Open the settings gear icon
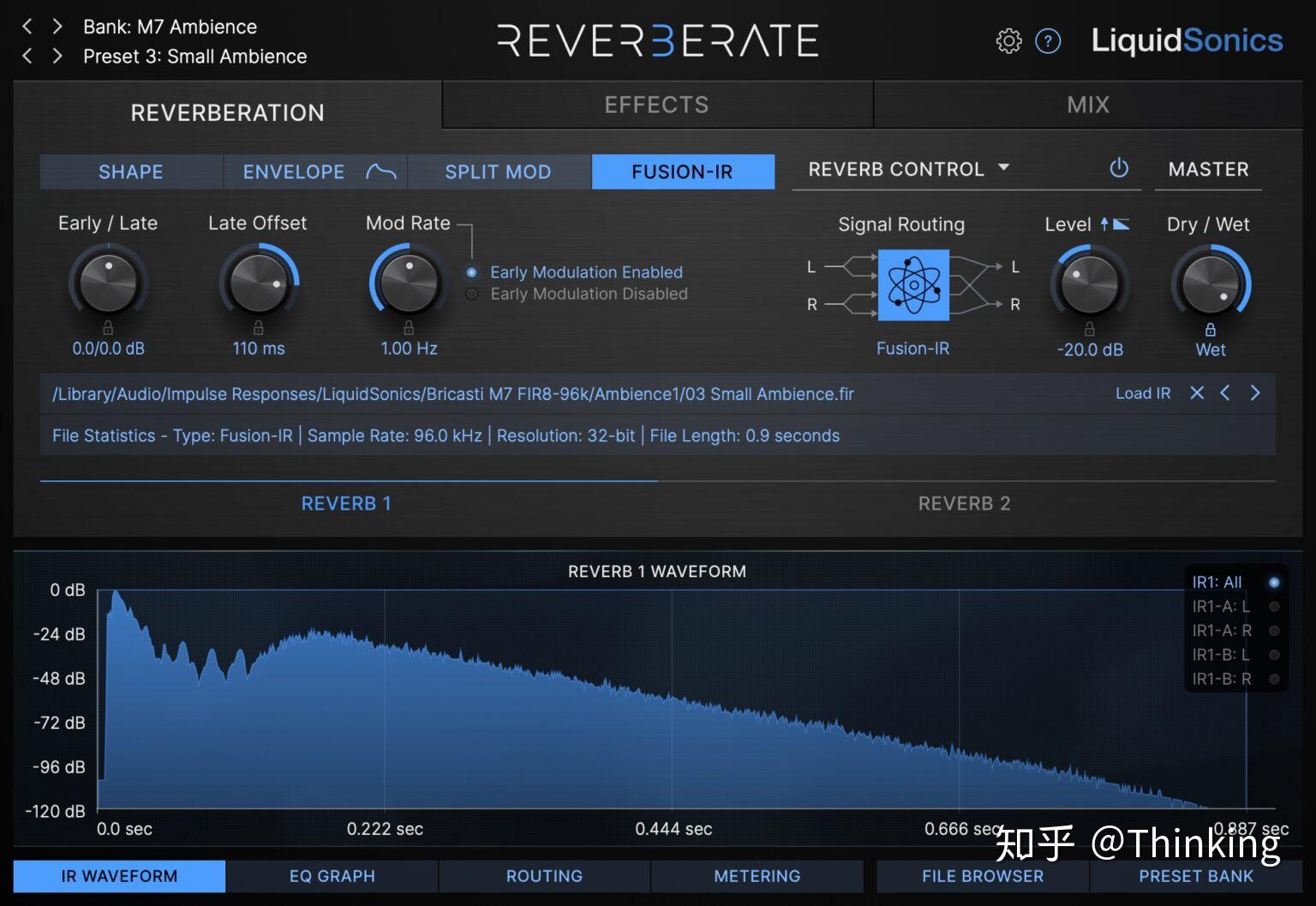The width and height of the screenshot is (1316, 906). [x=1009, y=40]
